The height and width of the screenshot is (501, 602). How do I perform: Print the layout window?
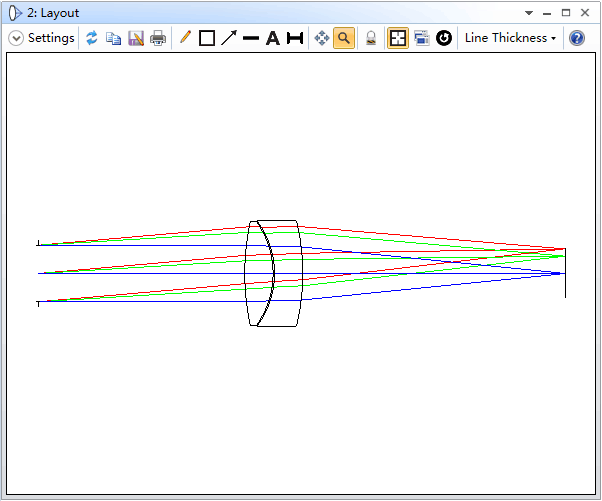click(x=158, y=38)
